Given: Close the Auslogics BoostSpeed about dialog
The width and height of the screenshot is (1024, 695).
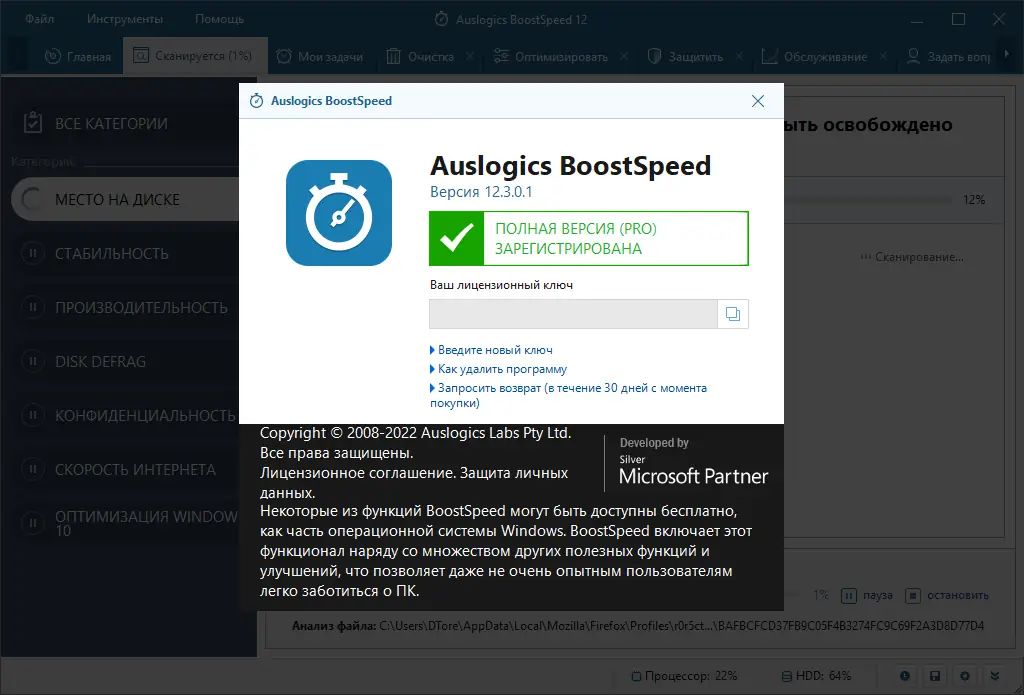Looking at the screenshot, I should coord(758,101).
